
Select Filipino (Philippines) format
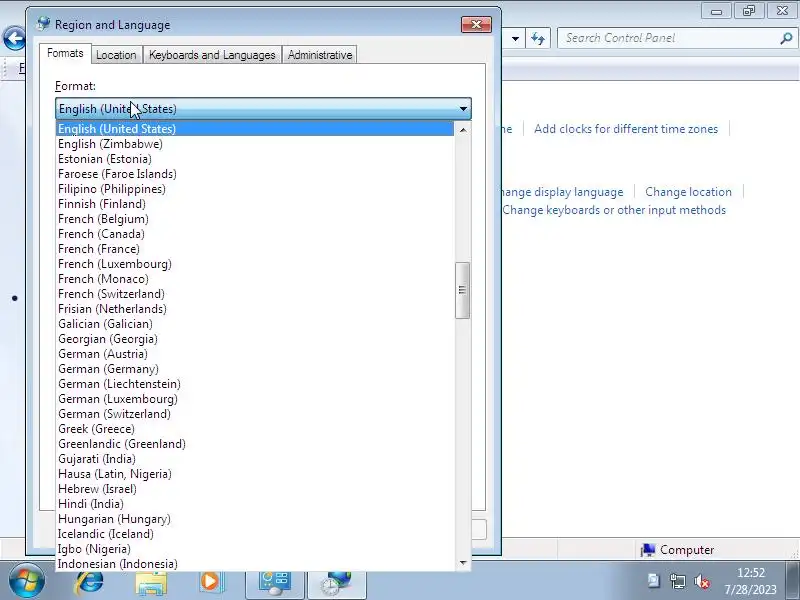[x=254, y=189]
